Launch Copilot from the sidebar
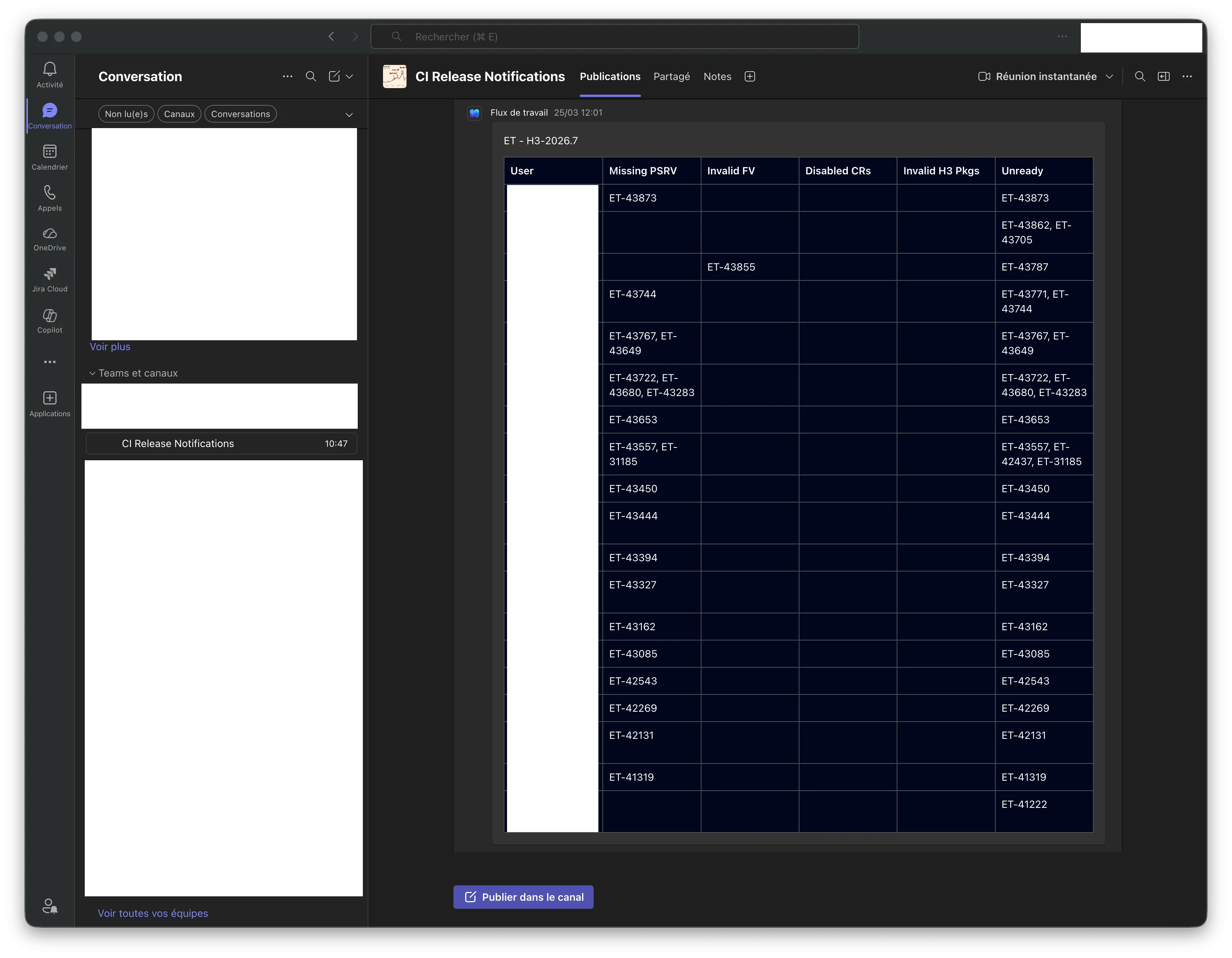 (x=50, y=321)
